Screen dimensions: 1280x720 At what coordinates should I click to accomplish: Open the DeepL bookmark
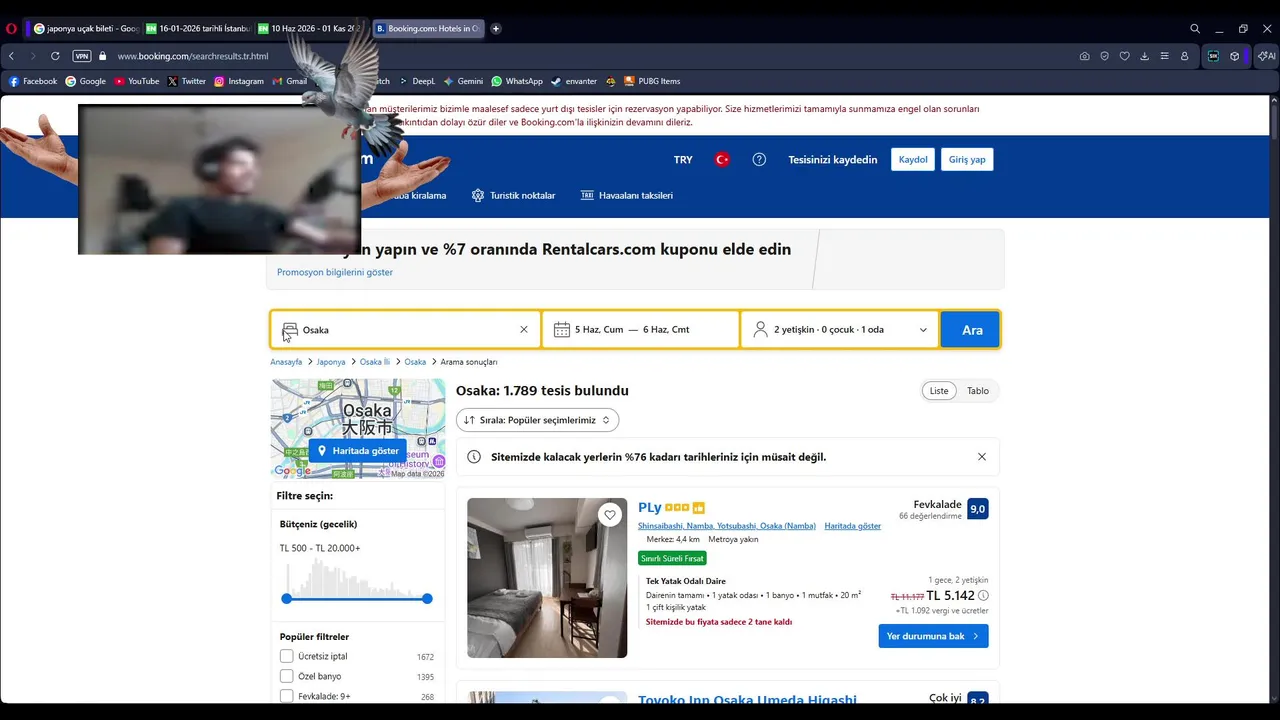[416, 81]
